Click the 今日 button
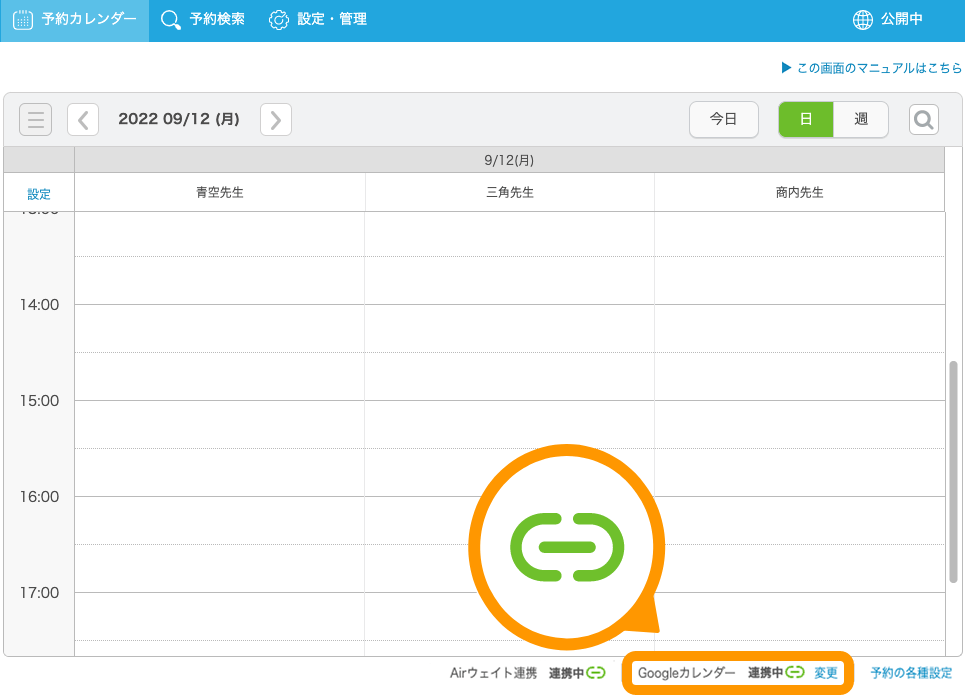This screenshot has width=965, height=700. (x=723, y=119)
